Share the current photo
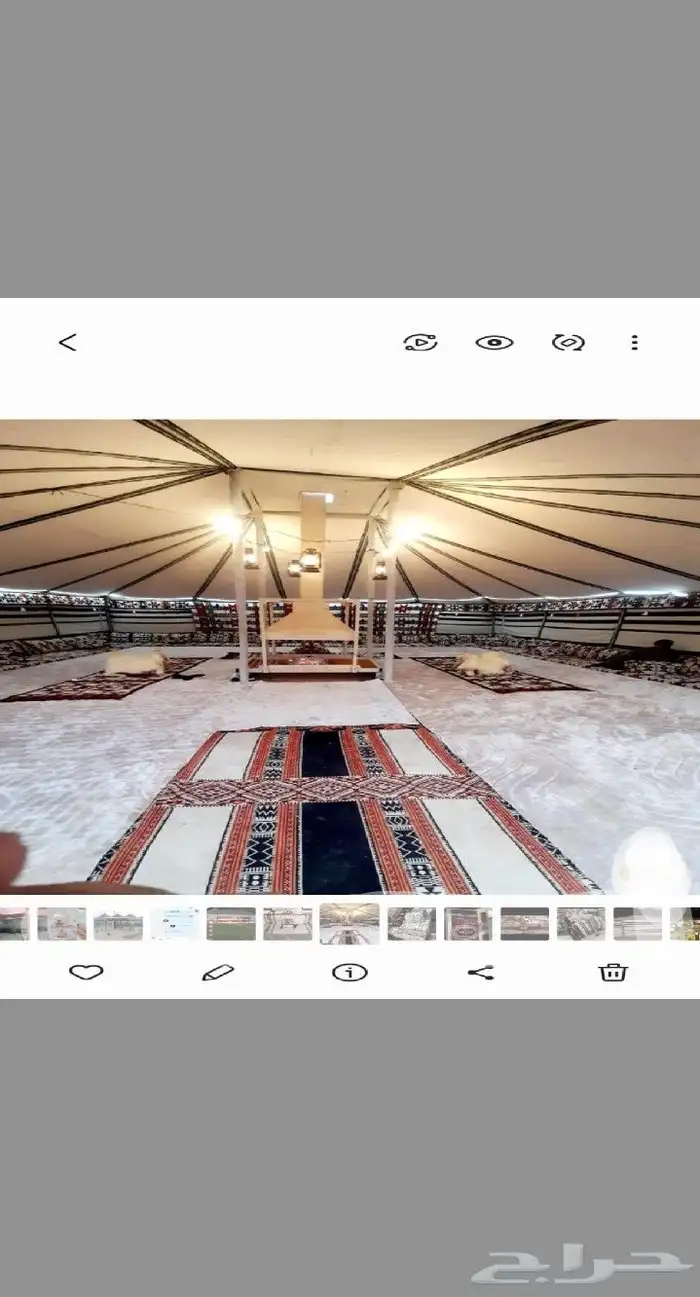The image size is (700, 1297). [x=481, y=972]
